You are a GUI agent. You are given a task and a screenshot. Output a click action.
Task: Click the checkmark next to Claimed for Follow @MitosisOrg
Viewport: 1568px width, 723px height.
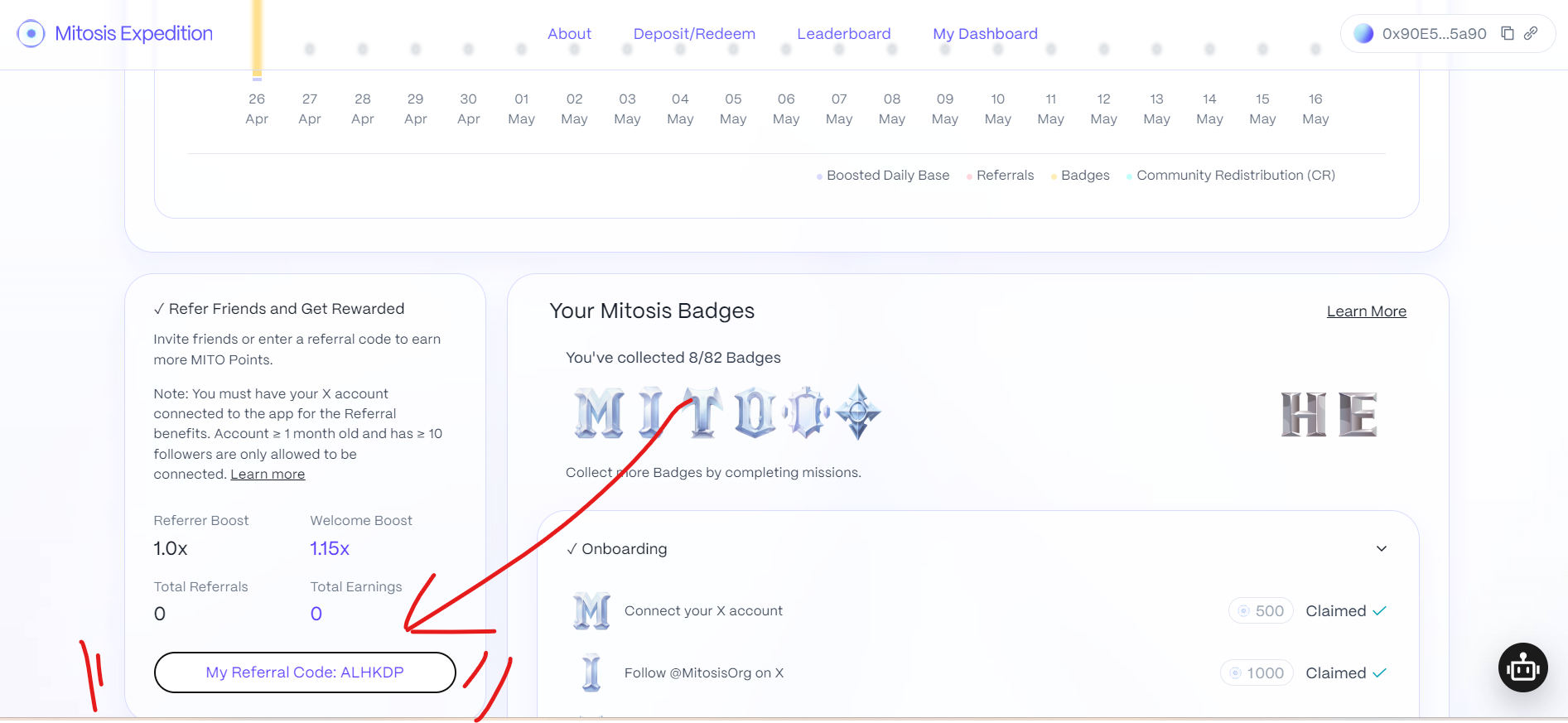click(x=1379, y=673)
